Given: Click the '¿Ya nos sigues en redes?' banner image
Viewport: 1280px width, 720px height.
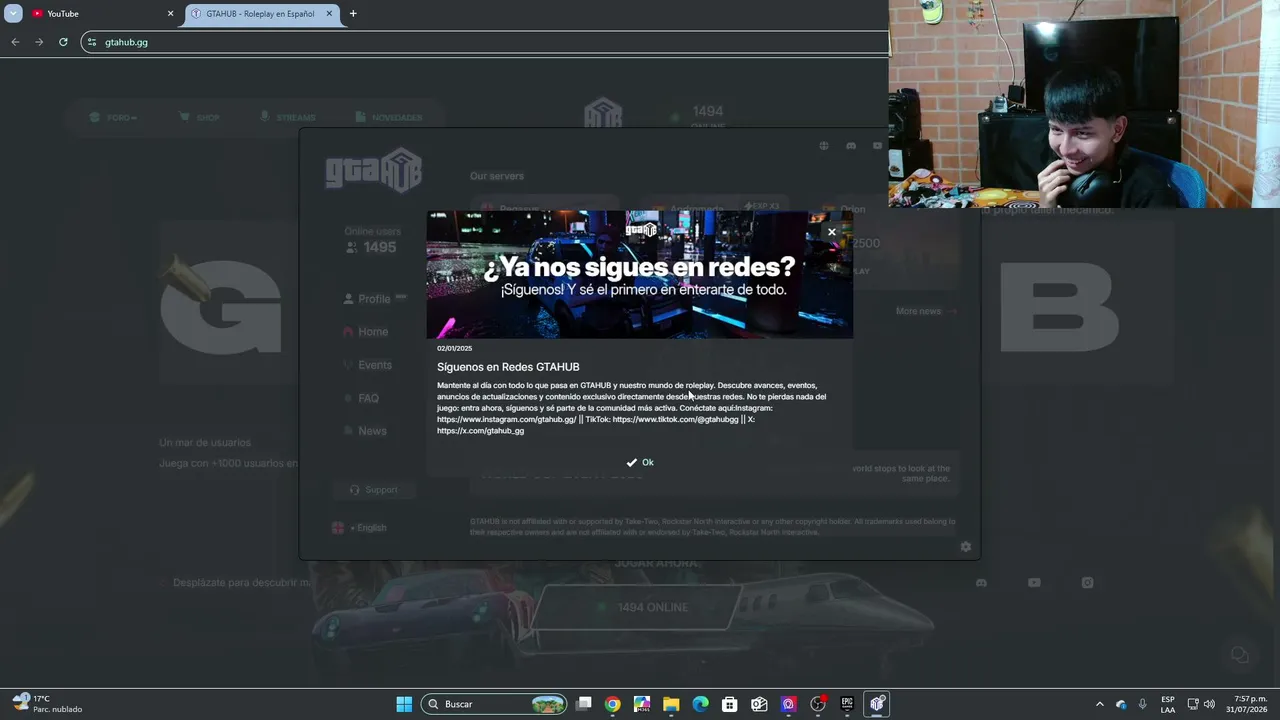Looking at the screenshot, I should tap(640, 274).
